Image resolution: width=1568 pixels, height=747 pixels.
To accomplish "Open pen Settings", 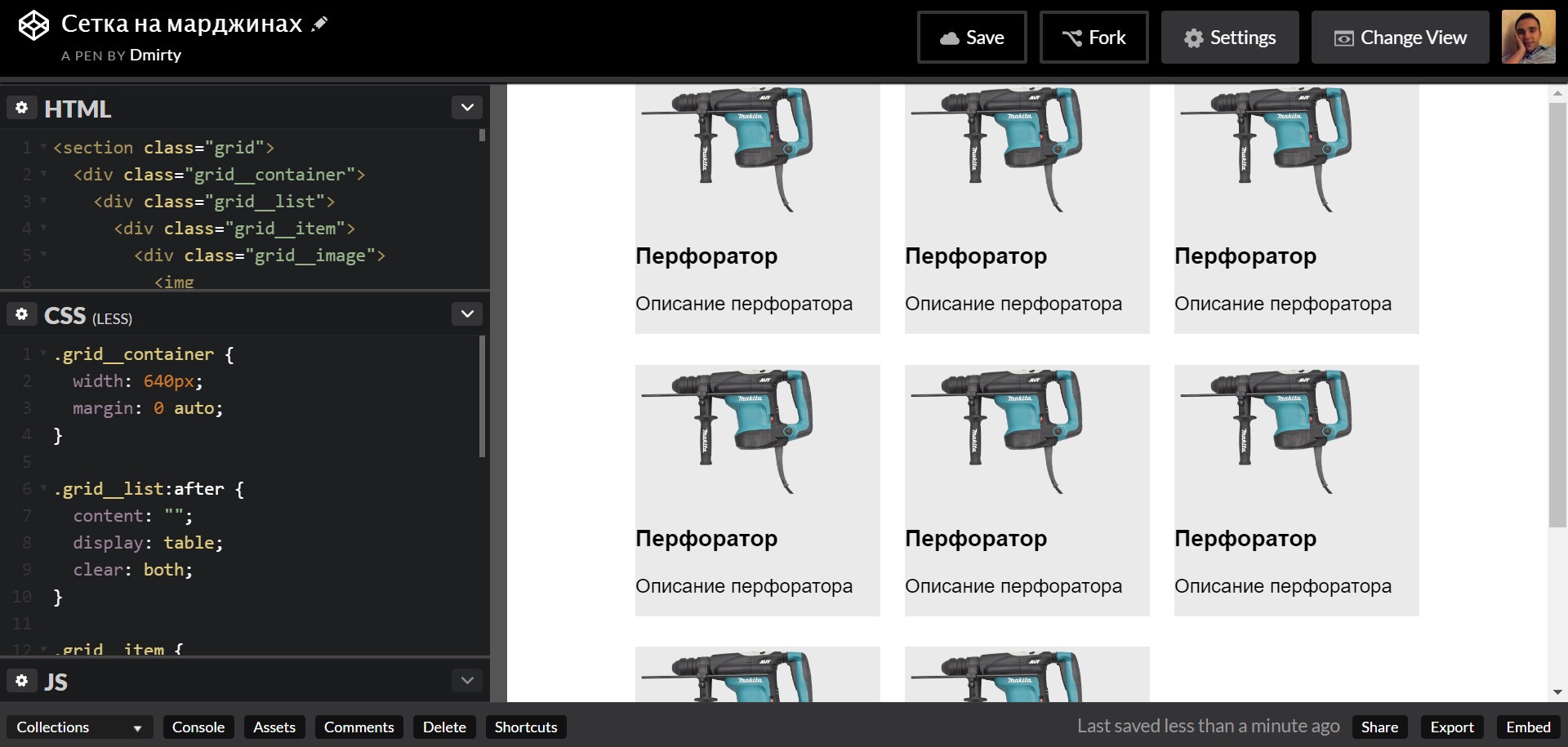I will click(x=1230, y=38).
